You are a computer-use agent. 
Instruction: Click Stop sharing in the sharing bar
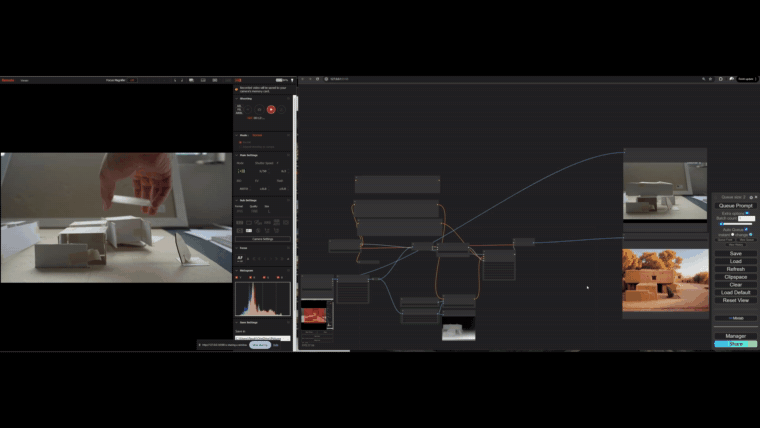[x=260, y=345]
